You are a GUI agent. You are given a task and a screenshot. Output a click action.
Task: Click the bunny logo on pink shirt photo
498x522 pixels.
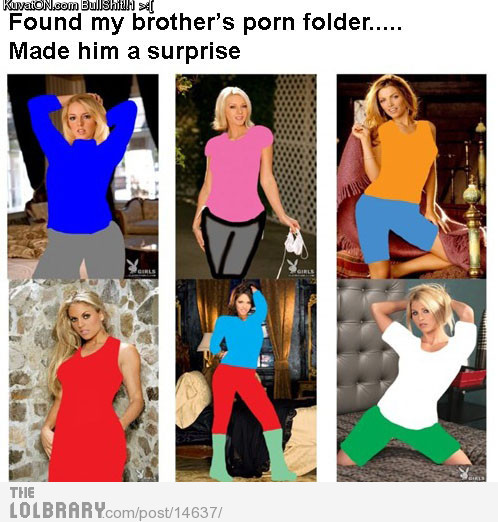pyautogui.click(x=293, y=266)
